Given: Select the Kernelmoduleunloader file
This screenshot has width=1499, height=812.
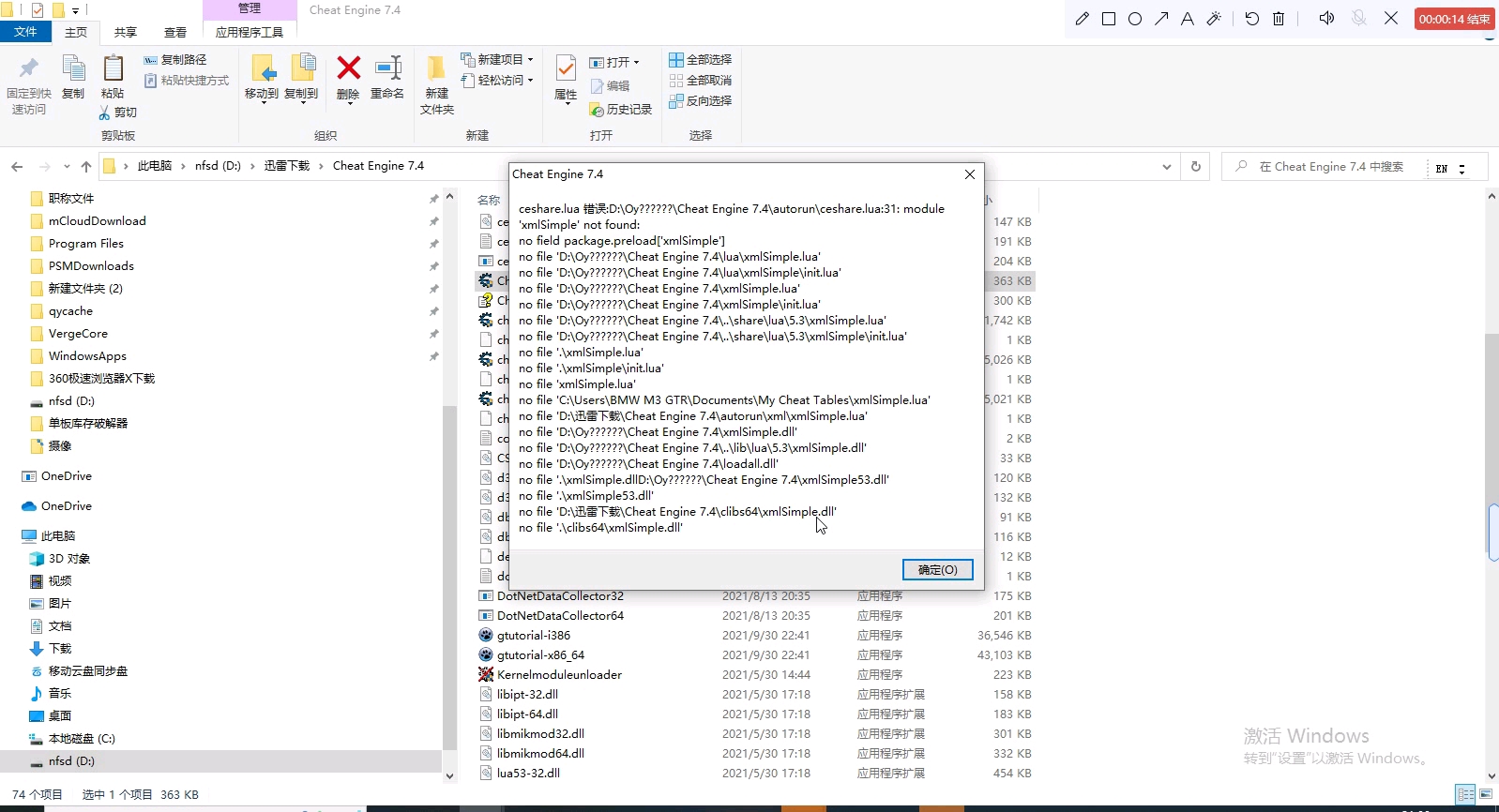Looking at the screenshot, I should click(559, 675).
